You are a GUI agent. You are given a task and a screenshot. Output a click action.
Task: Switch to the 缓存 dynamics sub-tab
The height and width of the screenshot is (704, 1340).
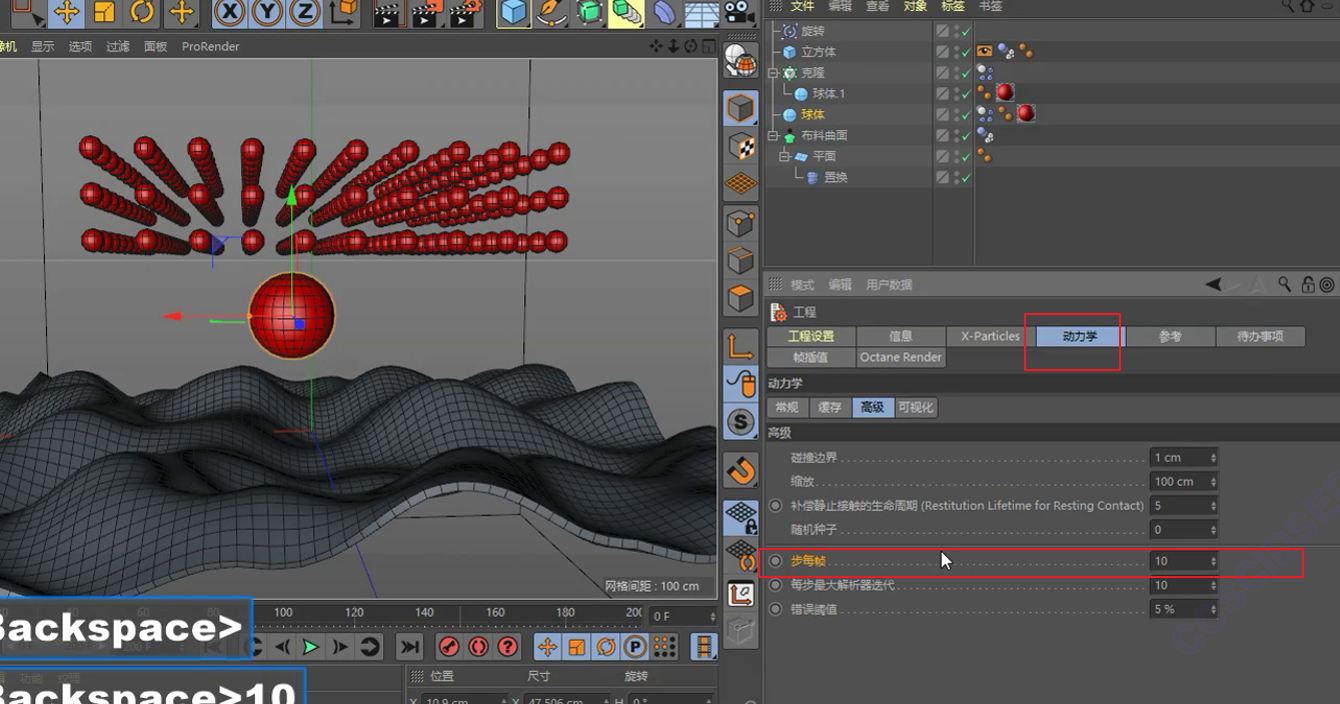click(830, 408)
